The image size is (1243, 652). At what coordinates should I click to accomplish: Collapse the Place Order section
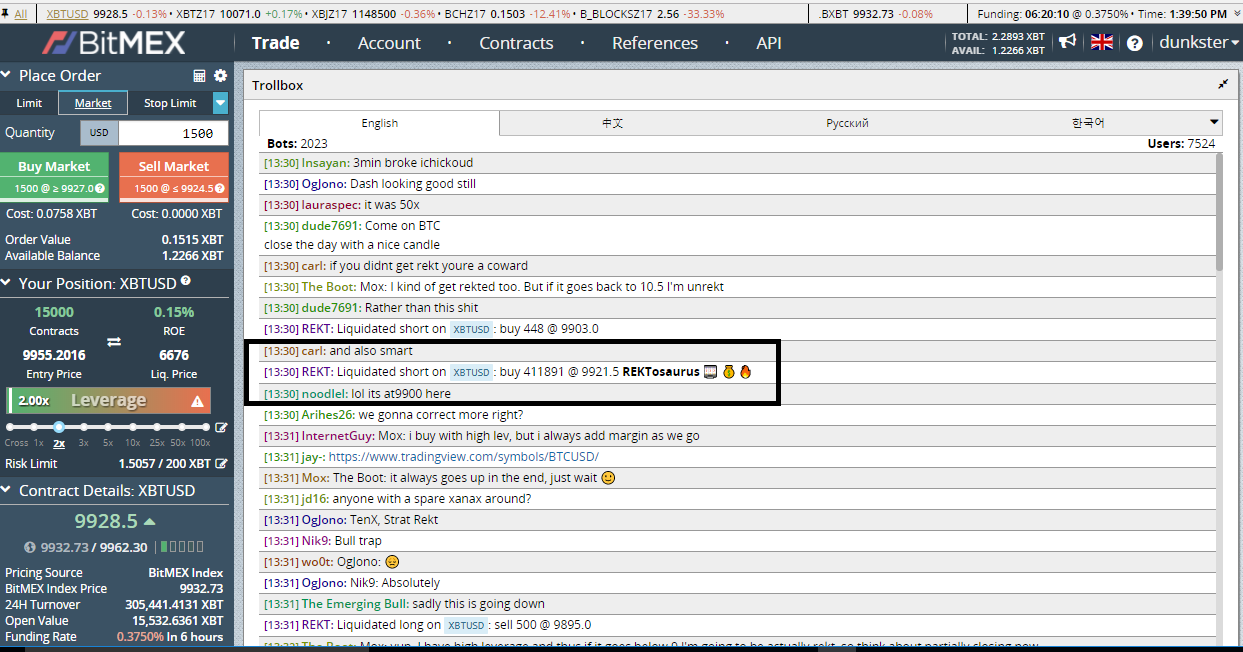point(7,75)
